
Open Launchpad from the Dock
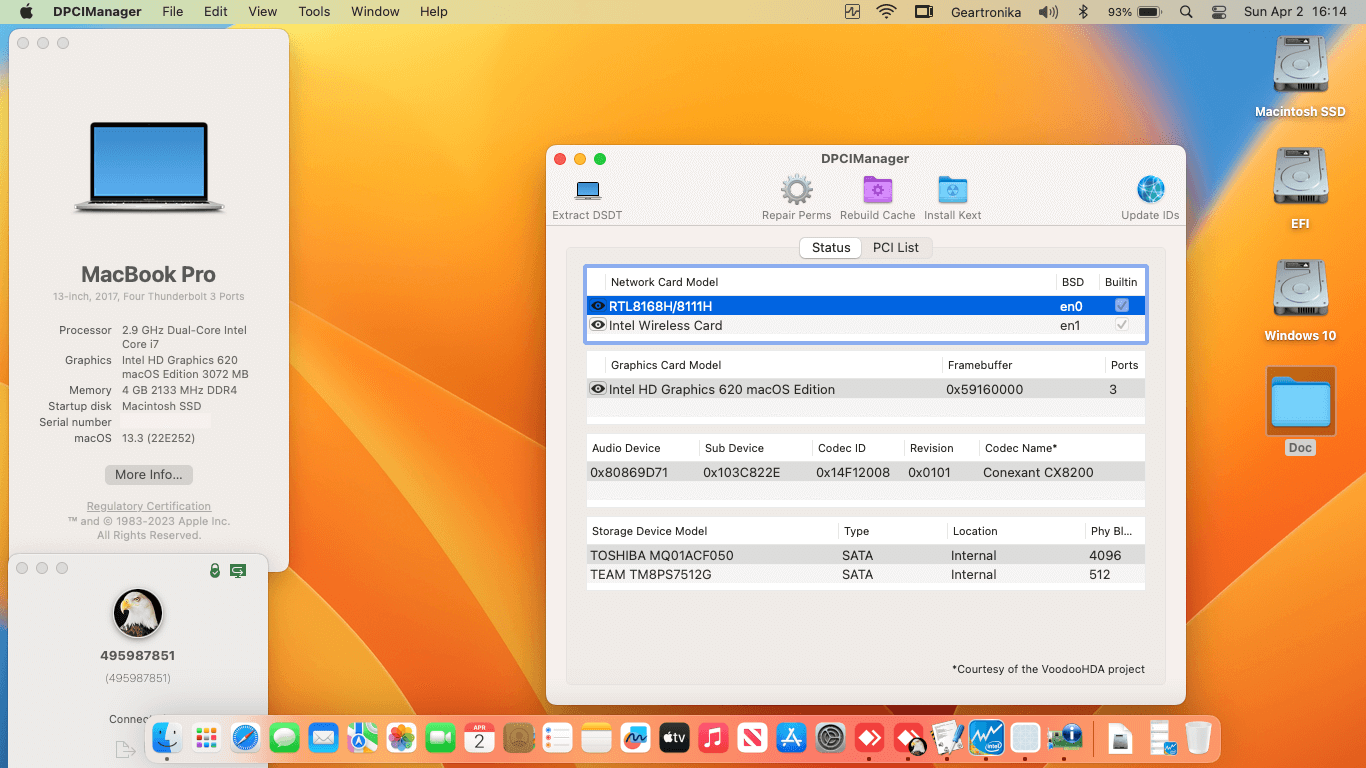click(x=206, y=738)
